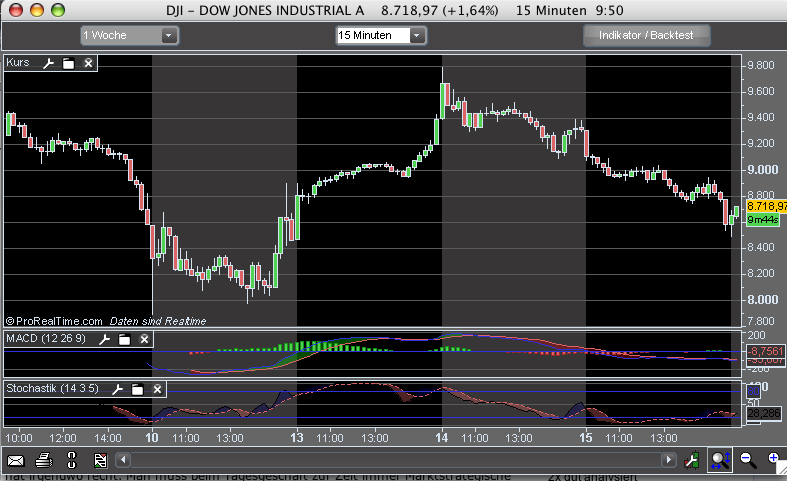Click the 9.800 price axis label
787x481 pixels.
pyautogui.click(x=760, y=66)
